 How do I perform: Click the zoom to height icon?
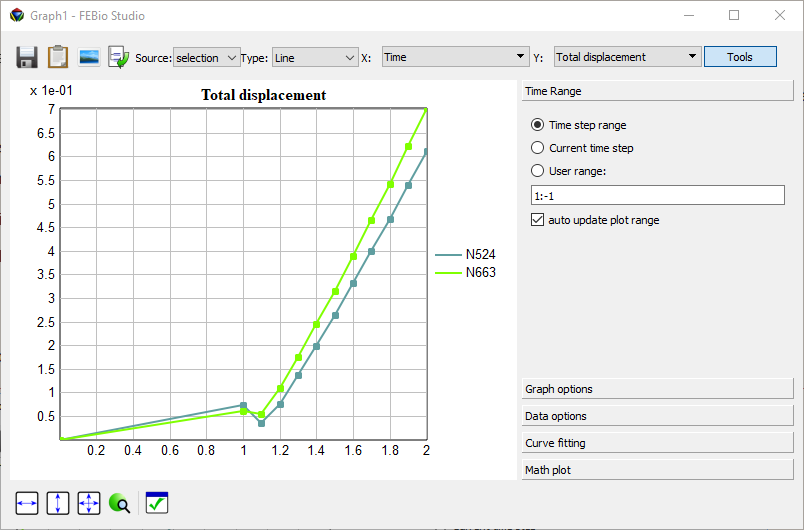[58, 503]
